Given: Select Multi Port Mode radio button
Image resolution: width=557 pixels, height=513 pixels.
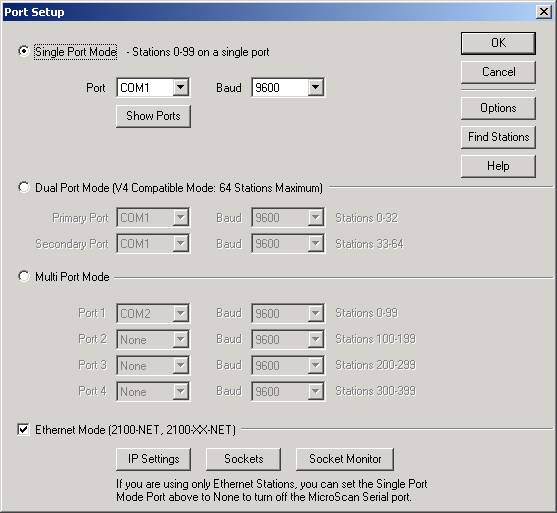Looking at the screenshot, I should click(24, 276).
